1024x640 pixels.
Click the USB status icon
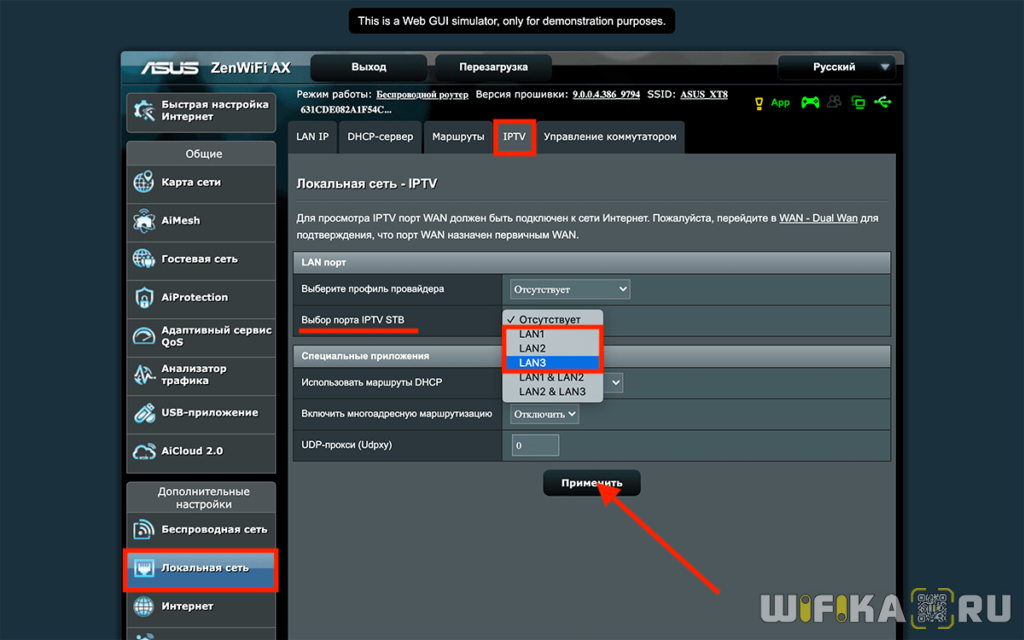tap(881, 102)
